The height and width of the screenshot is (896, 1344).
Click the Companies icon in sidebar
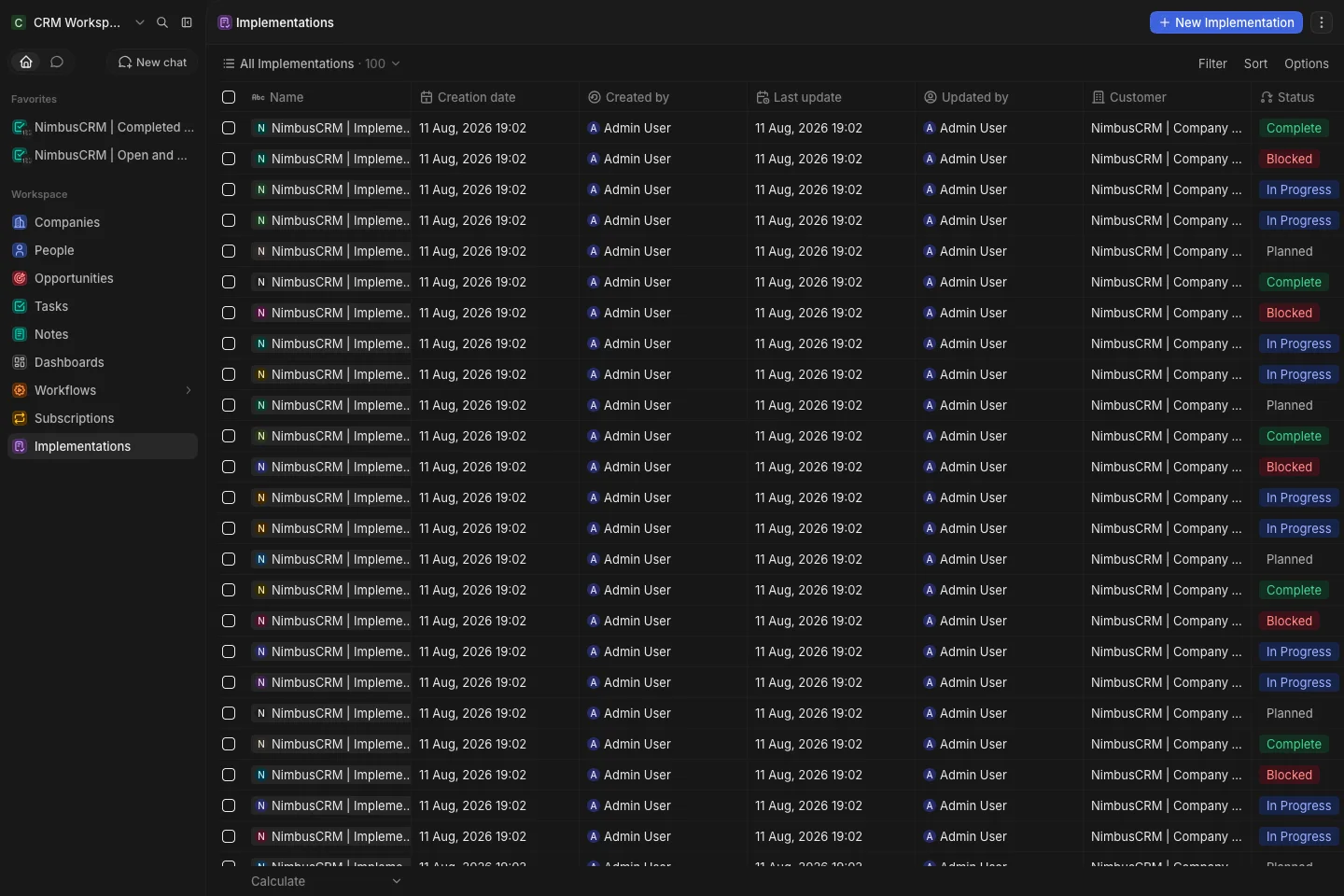[20, 222]
